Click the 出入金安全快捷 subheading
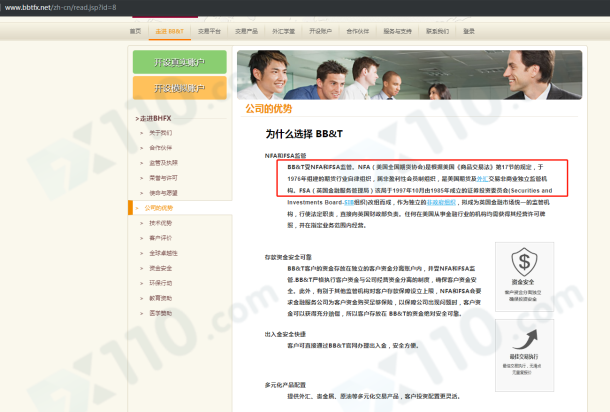This screenshot has height=412, width=610. [x=285, y=334]
